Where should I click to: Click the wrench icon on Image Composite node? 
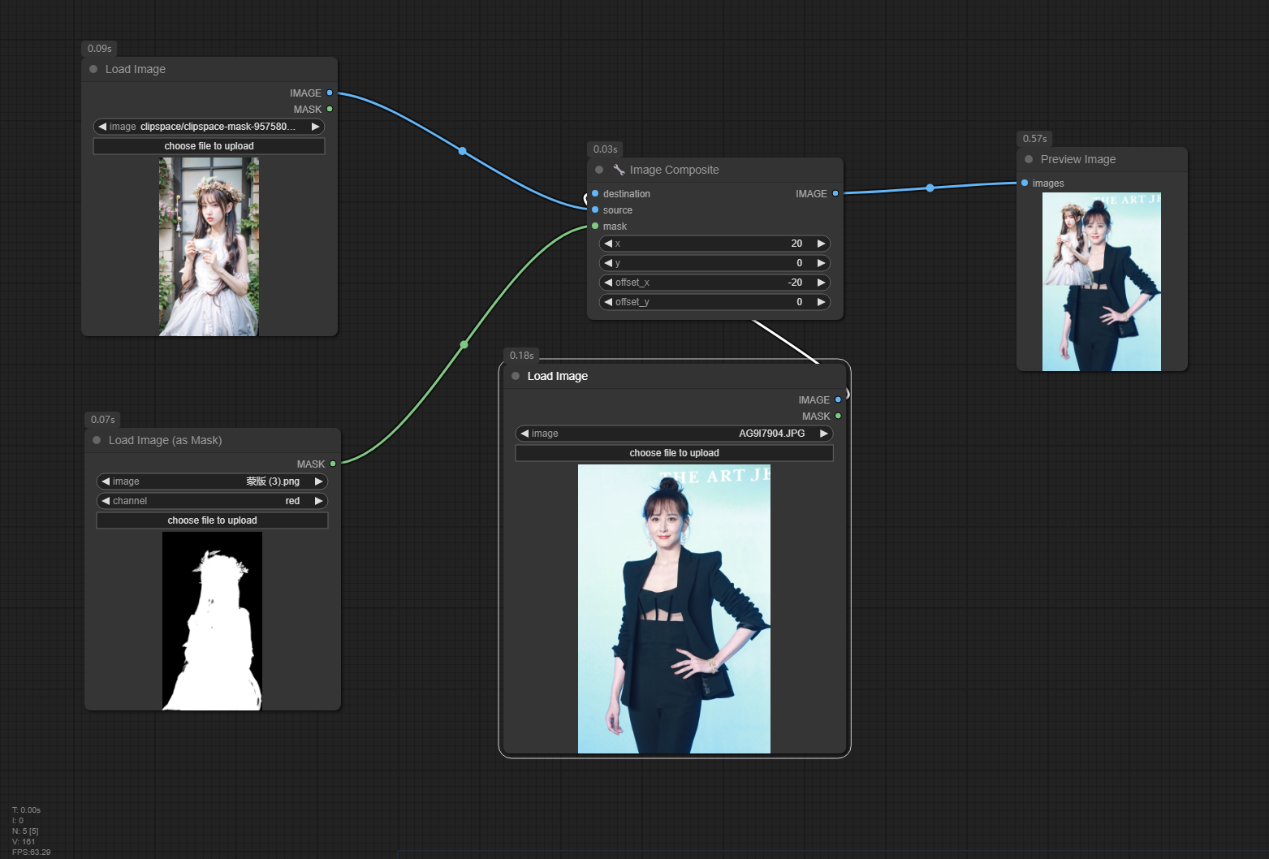(619, 170)
